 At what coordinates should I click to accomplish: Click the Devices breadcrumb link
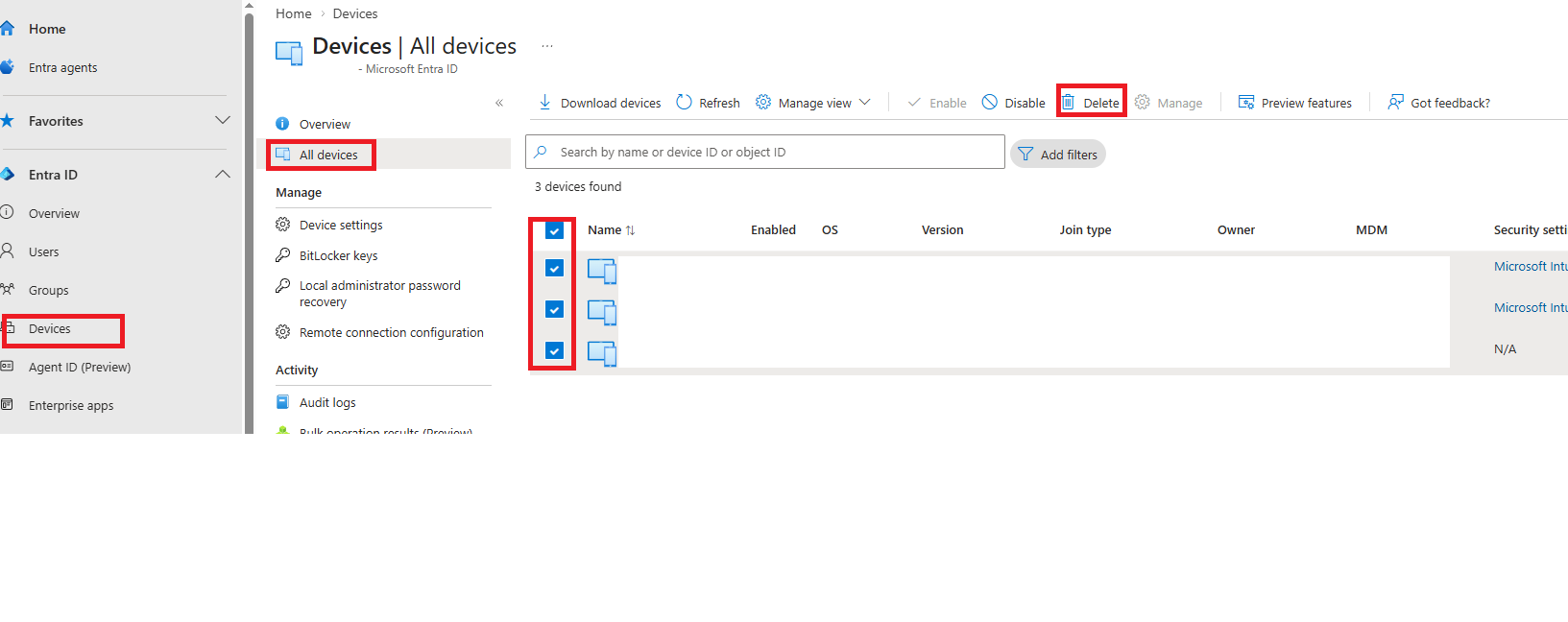pyautogui.click(x=355, y=13)
